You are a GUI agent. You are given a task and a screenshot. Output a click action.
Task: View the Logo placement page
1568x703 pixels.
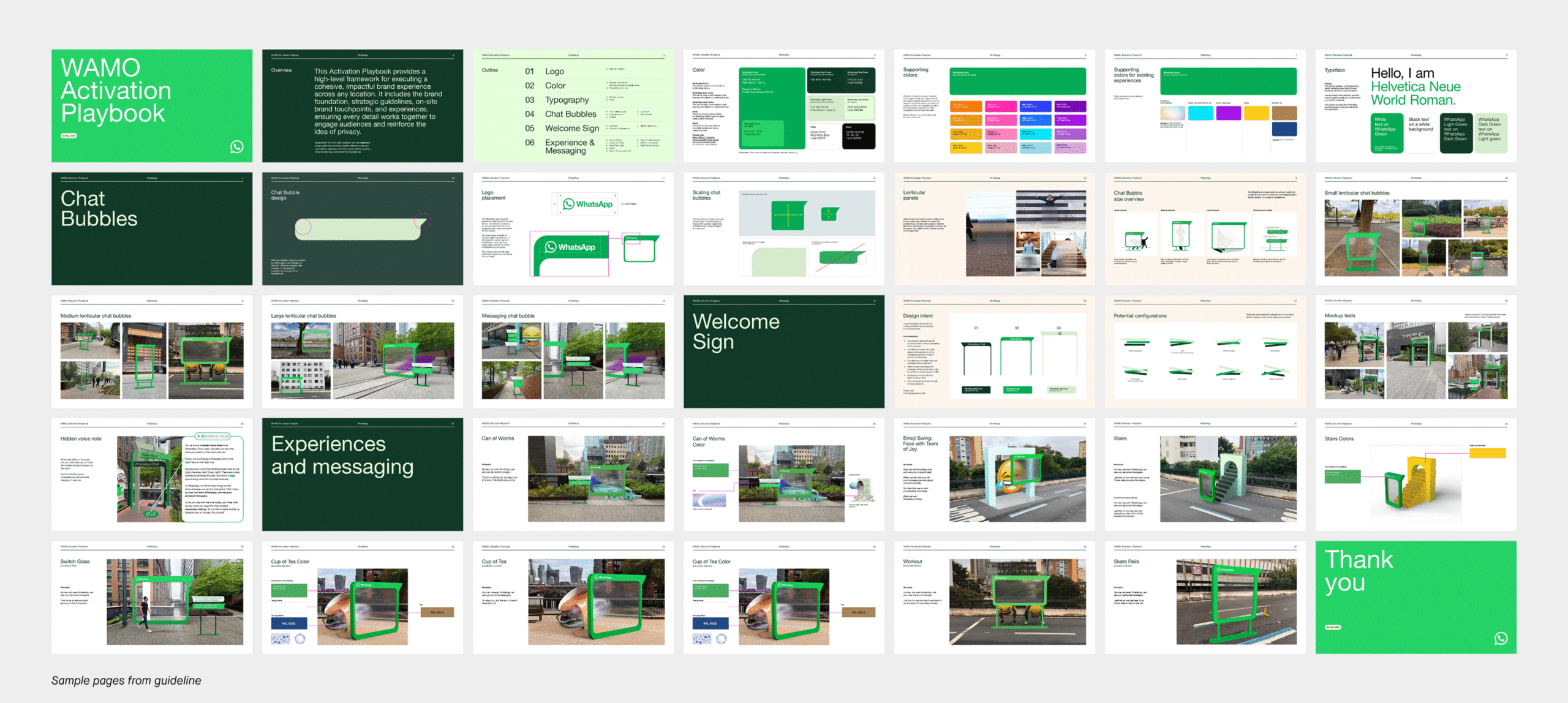573,228
